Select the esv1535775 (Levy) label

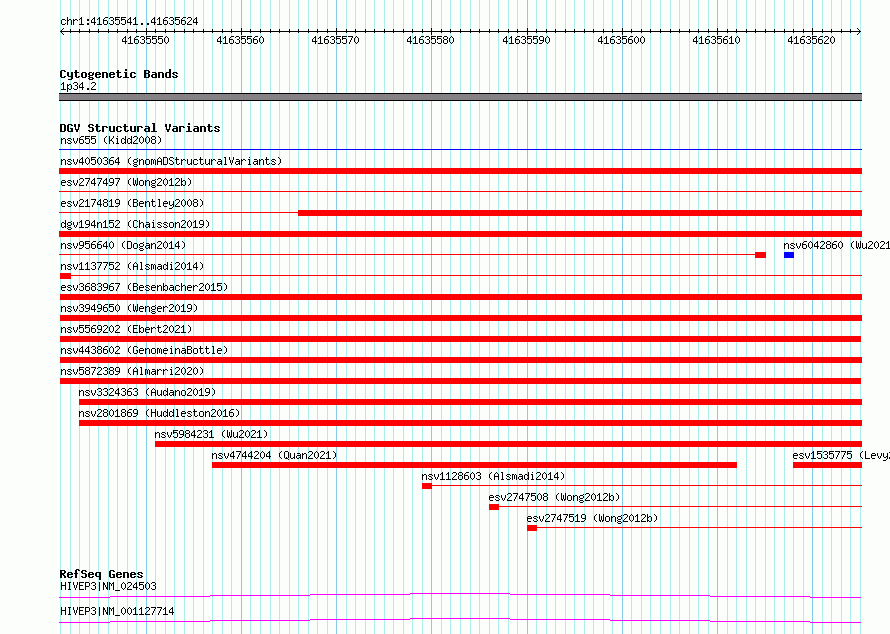pos(841,455)
